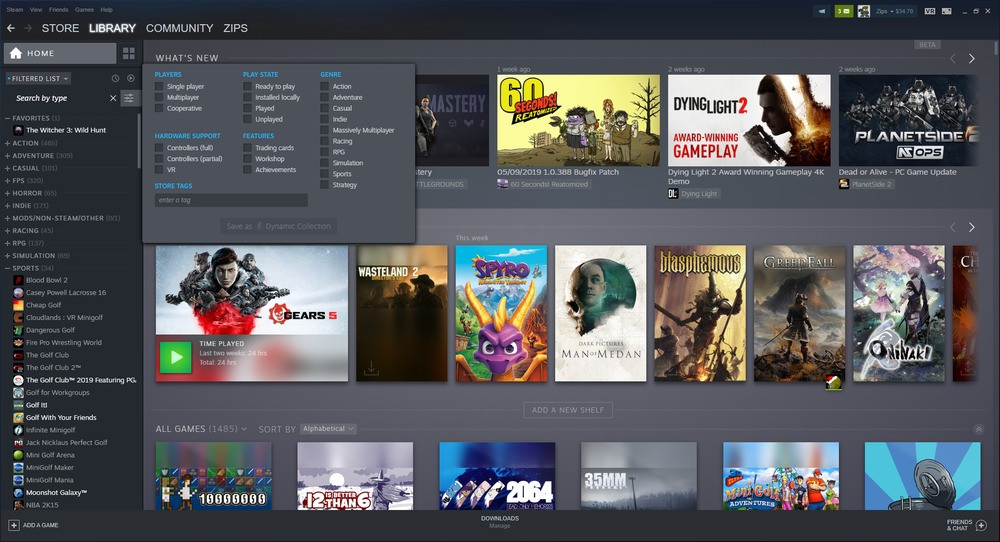Show previous What's New items arrow

click(952, 59)
